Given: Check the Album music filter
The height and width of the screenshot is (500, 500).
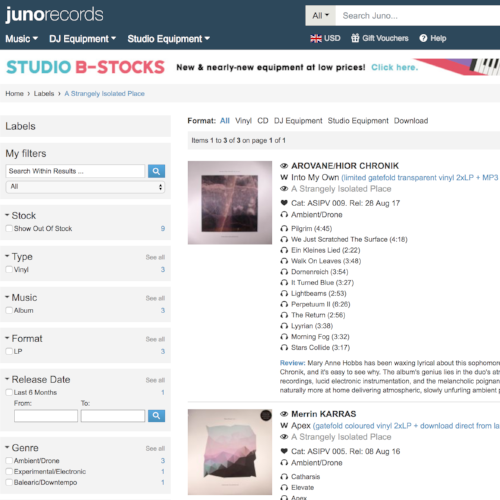Looking at the screenshot, I should point(9,310).
